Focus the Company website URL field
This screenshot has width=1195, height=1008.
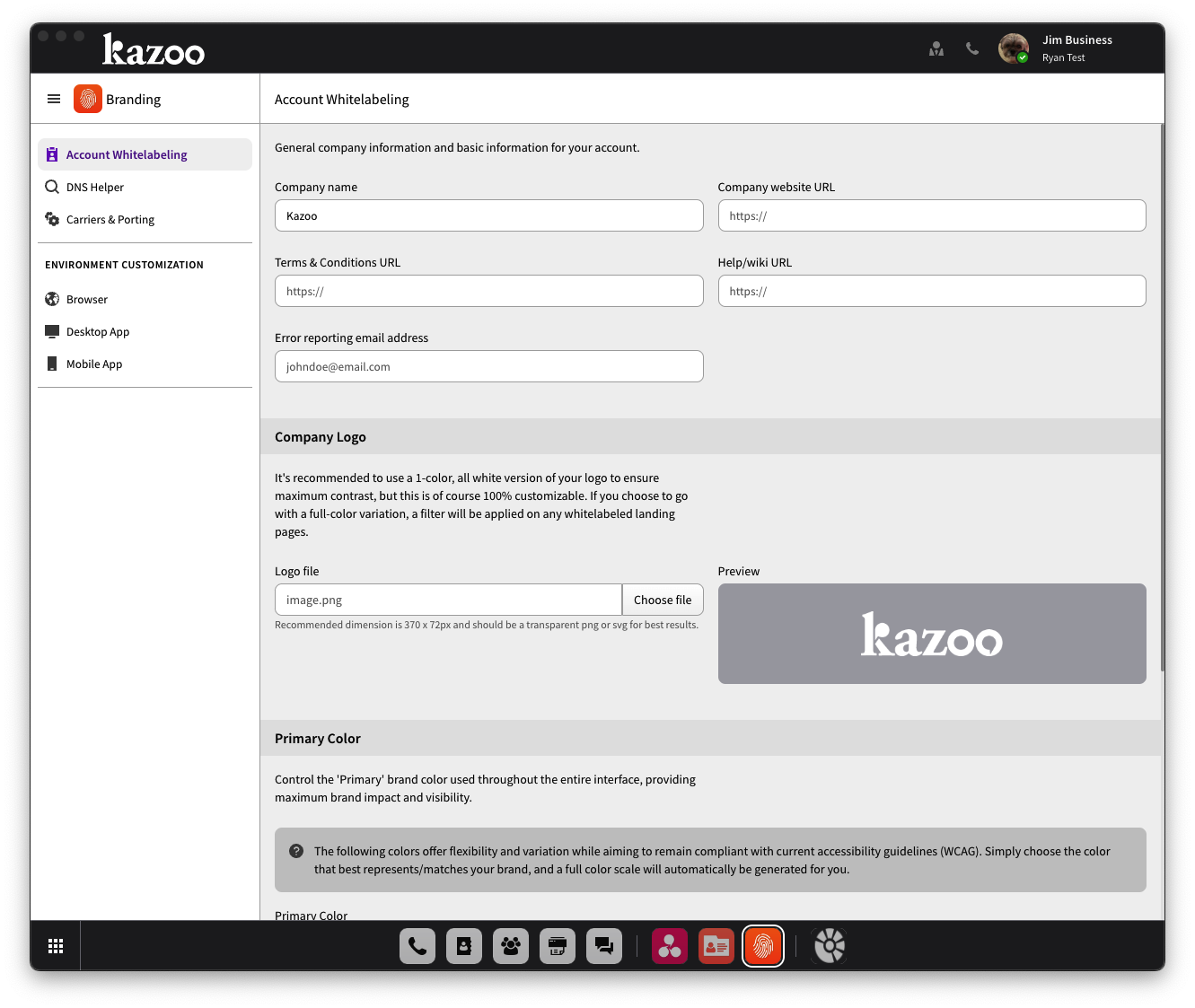point(932,215)
